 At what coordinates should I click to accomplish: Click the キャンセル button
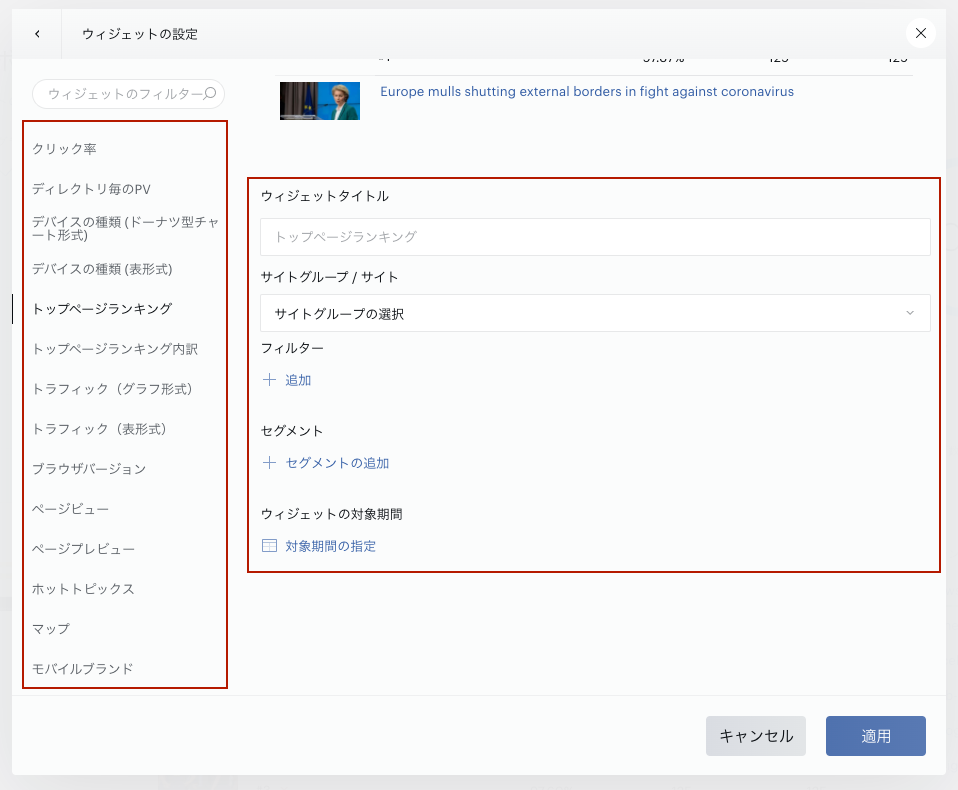pyautogui.click(x=756, y=736)
